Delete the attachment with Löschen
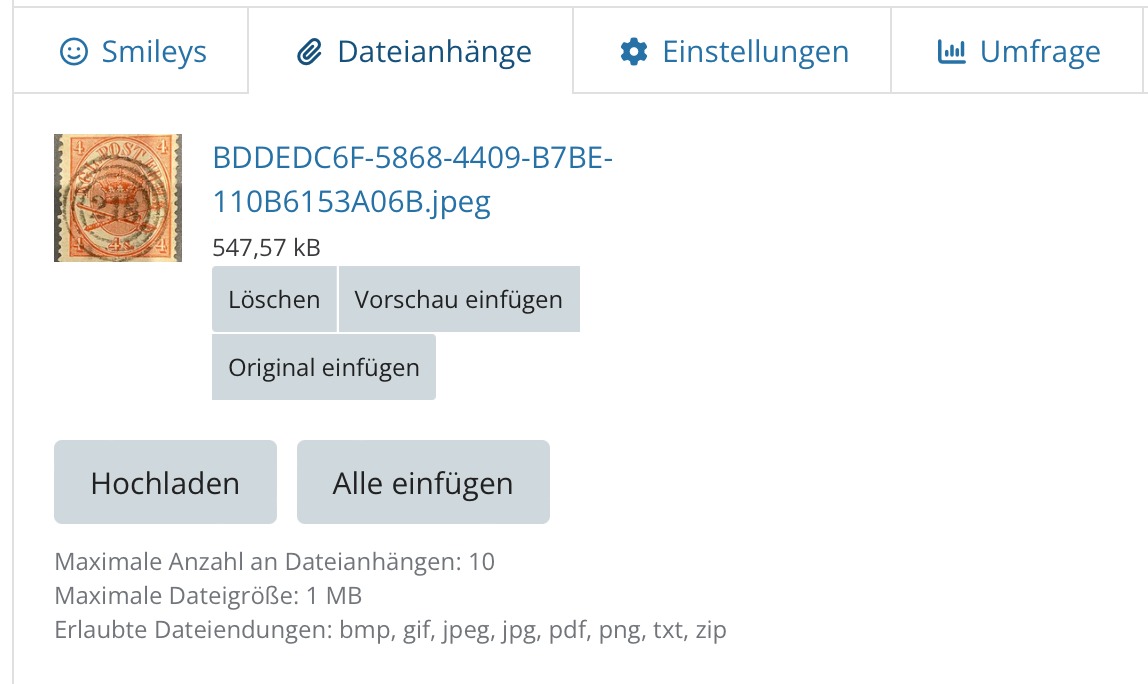Viewport: 1148px width, 684px height. [274, 300]
